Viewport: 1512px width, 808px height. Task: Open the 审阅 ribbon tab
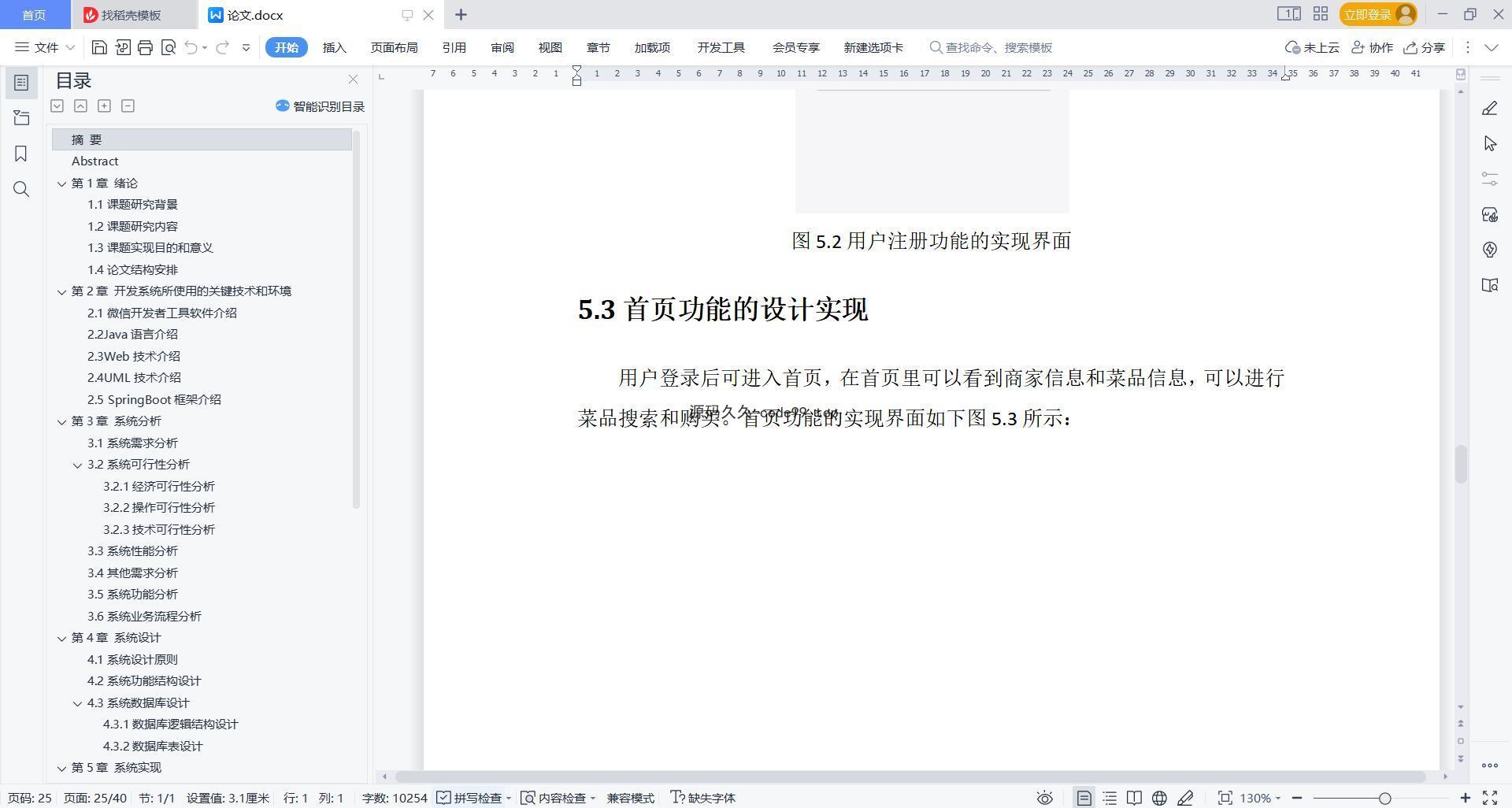pyautogui.click(x=502, y=47)
